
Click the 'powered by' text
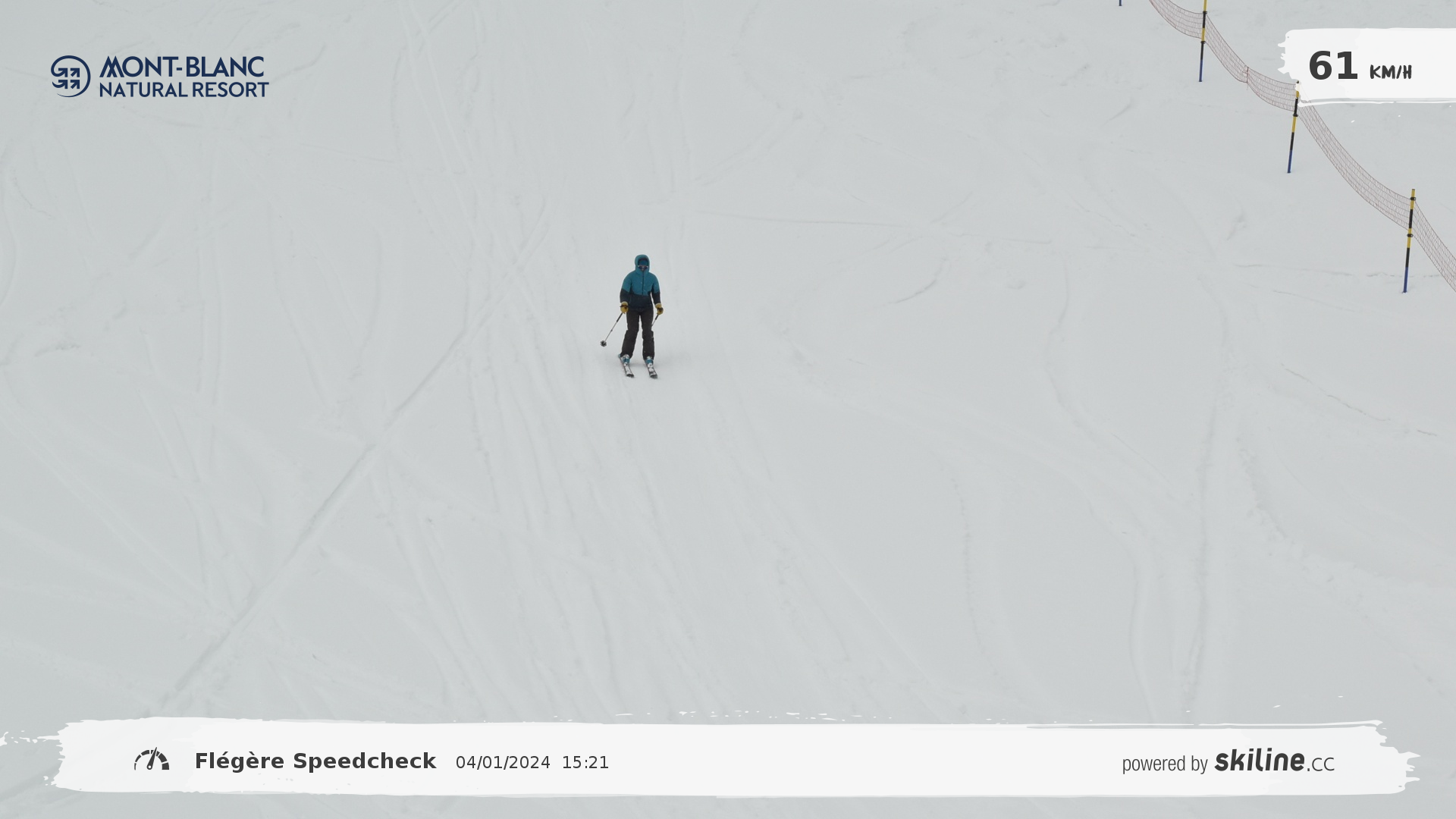coord(1164,764)
